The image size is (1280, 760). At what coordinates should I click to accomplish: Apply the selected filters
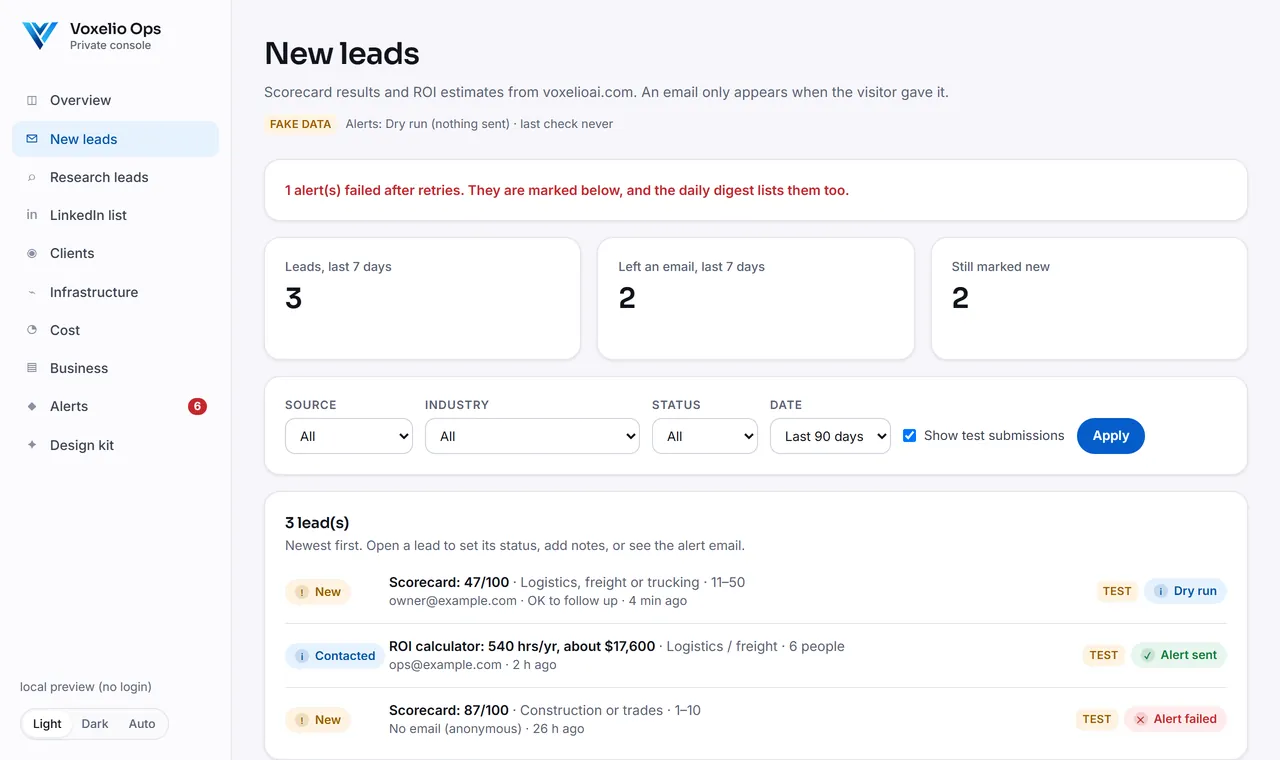point(1111,436)
